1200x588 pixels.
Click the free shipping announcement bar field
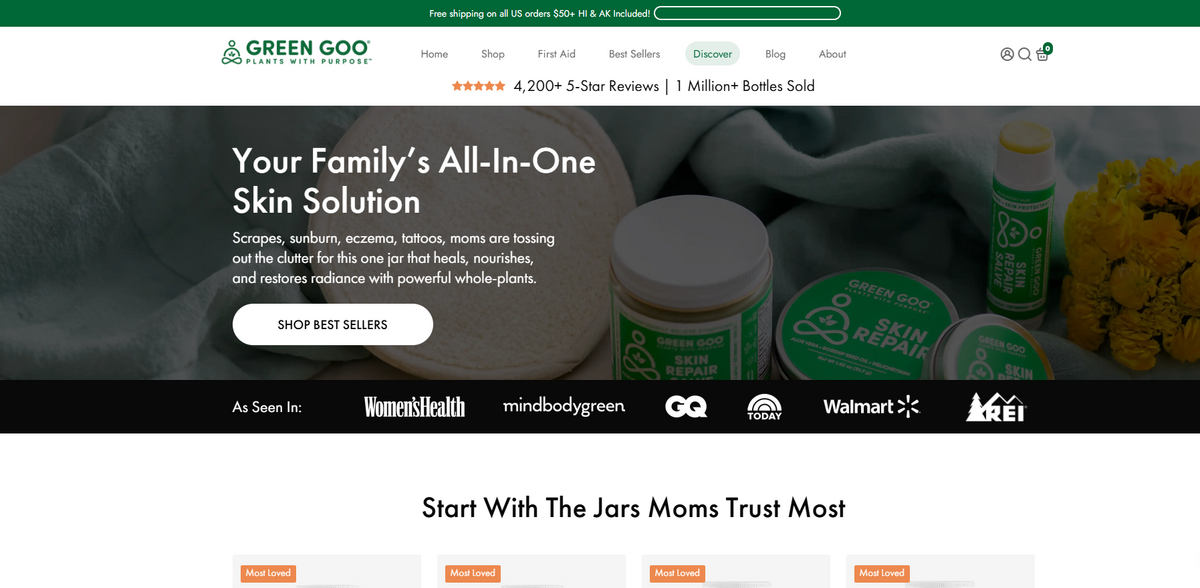(x=747, y=13)
